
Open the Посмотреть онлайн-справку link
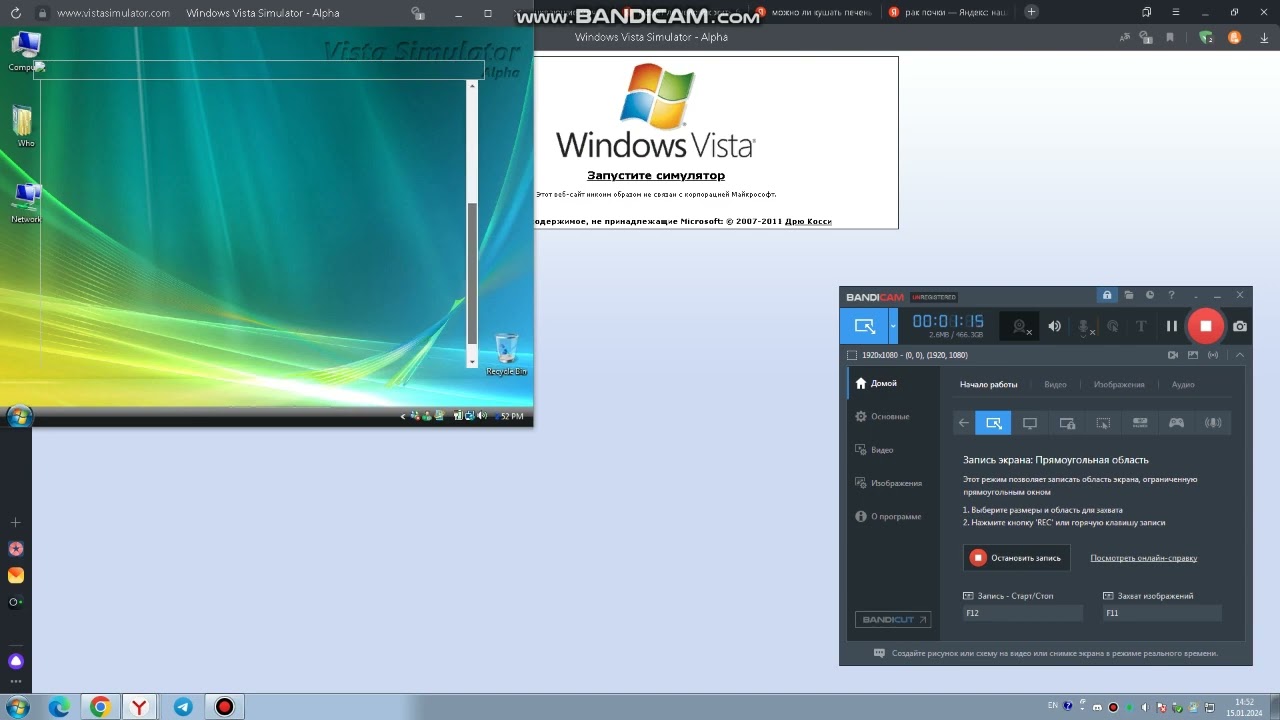click(1143, 558)
